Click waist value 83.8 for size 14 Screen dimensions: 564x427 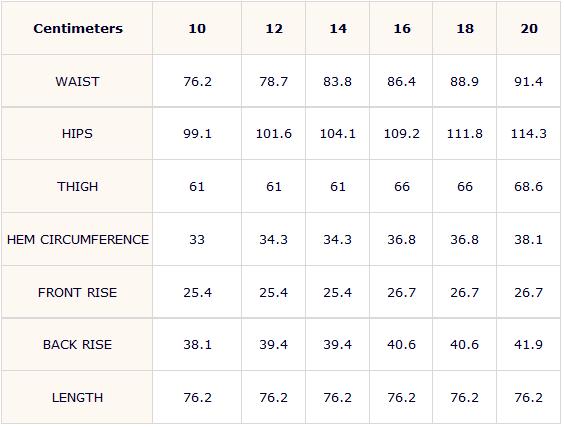point(337,82)
